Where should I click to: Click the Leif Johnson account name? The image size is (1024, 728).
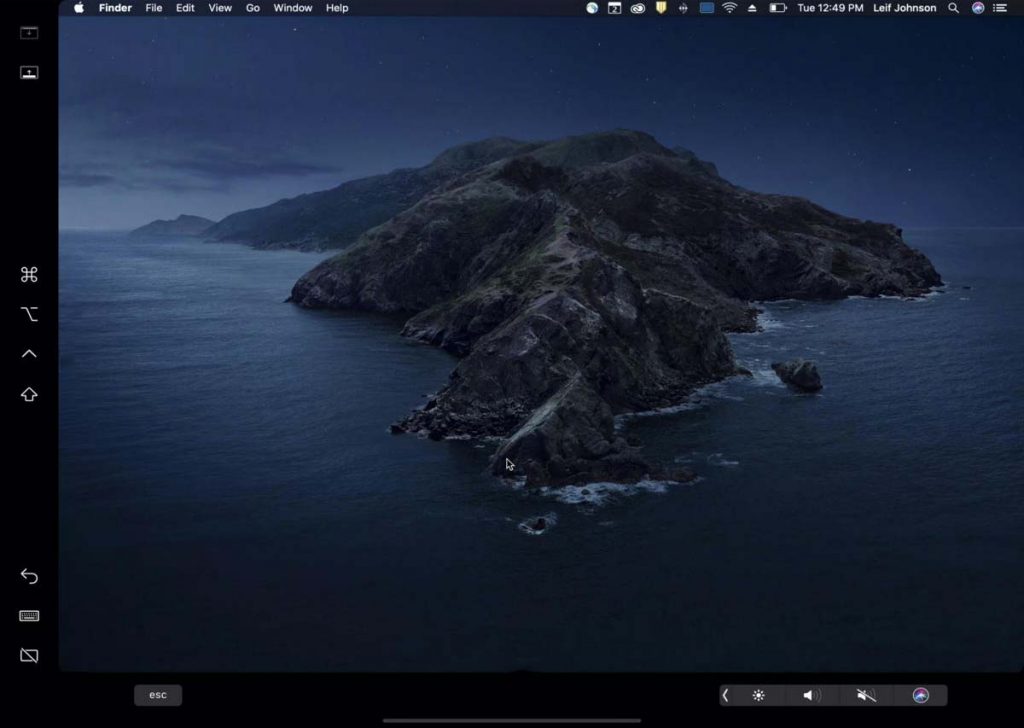pos(905,8)
